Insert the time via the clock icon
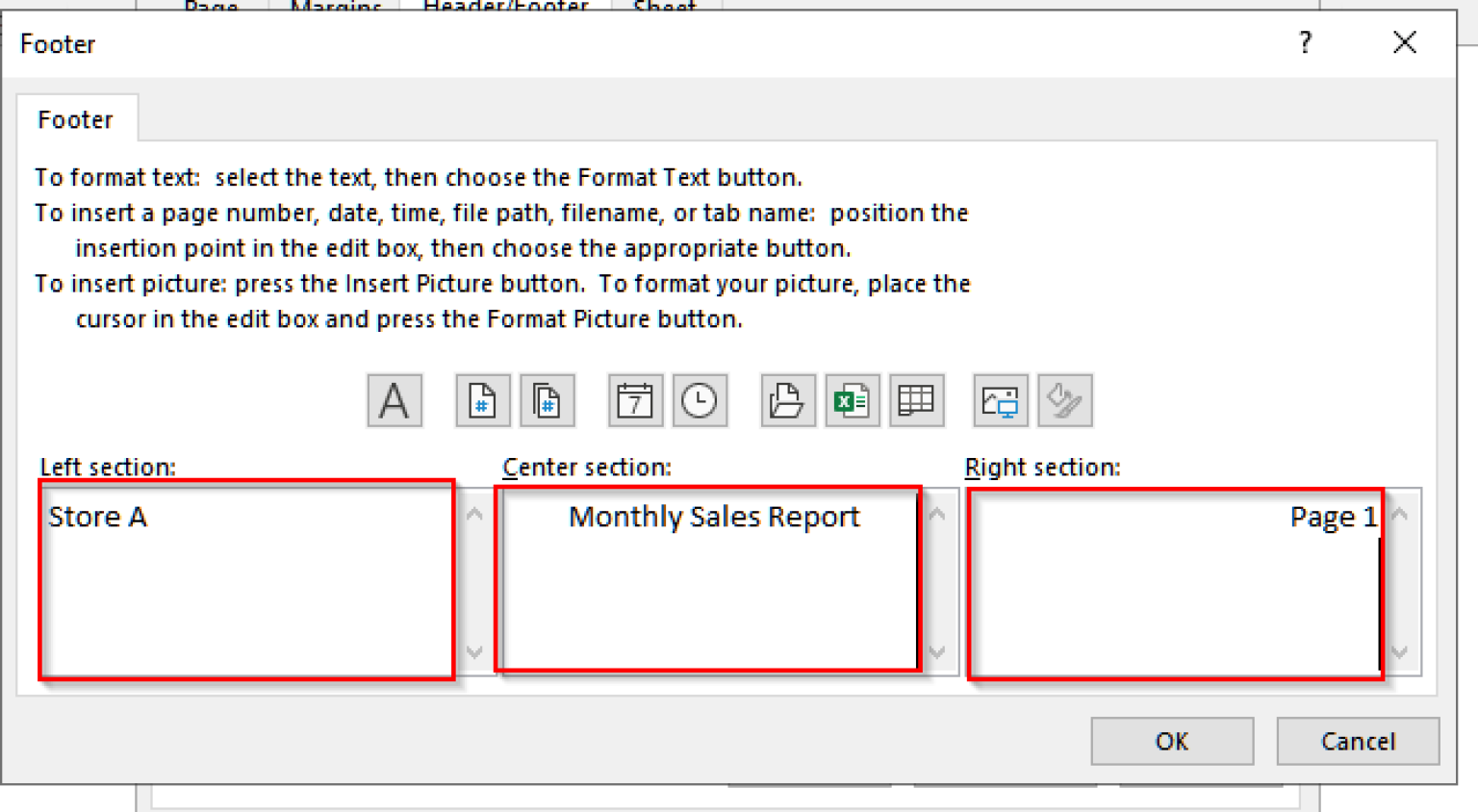This screenshot has height=812, width=1478. (700, 400)
